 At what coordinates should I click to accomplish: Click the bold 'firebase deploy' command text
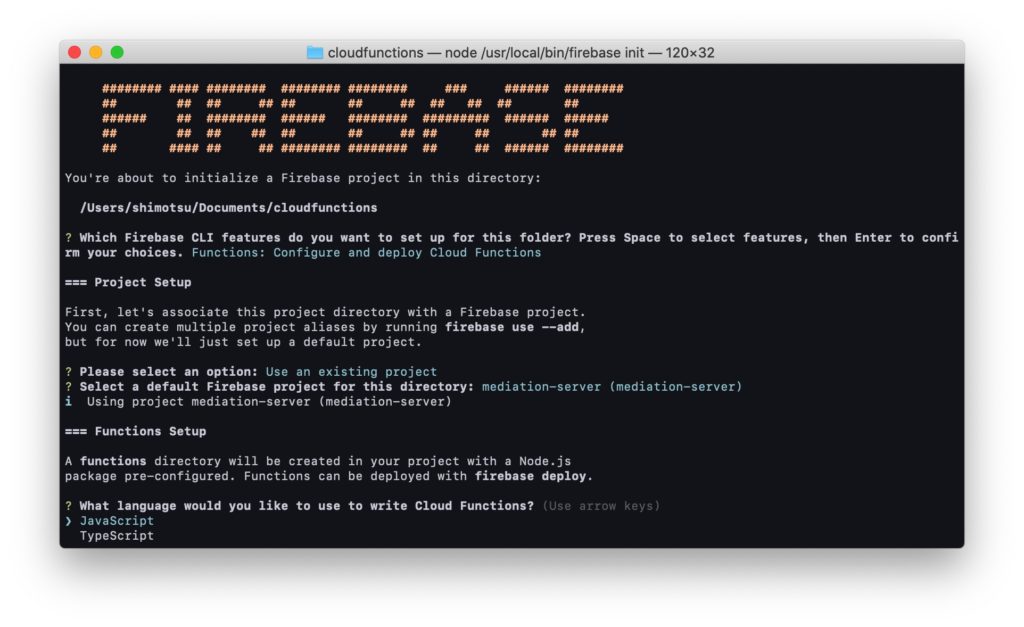click(530, 476)
